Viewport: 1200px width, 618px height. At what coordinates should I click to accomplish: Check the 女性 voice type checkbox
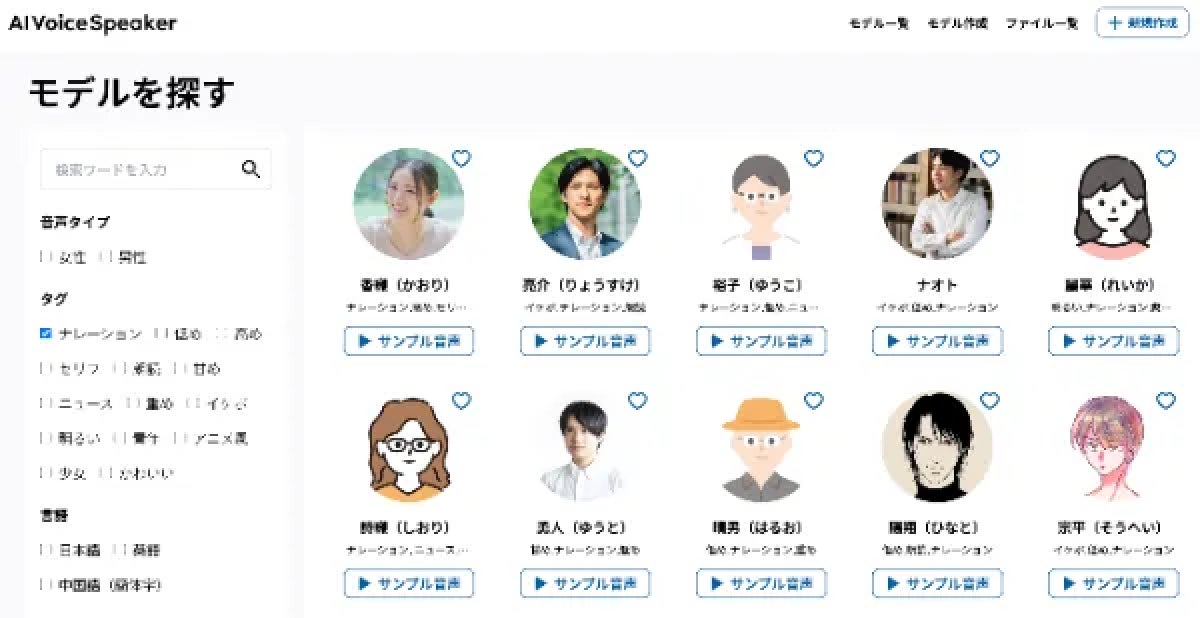46,257
